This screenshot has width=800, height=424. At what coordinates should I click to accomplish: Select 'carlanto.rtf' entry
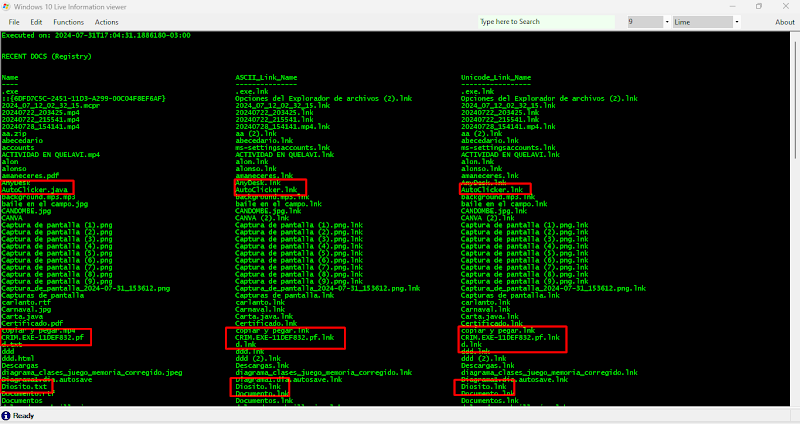coord(26,302)
